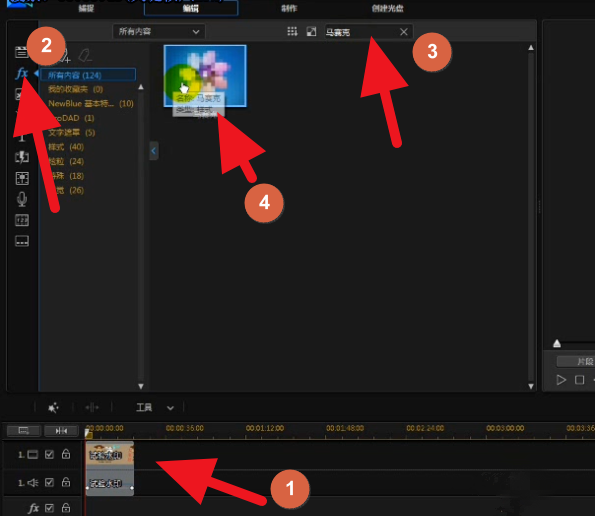Screen dimensions: 595x516
Task: Open the Chapter Room icon
Action: coord(22,220)
